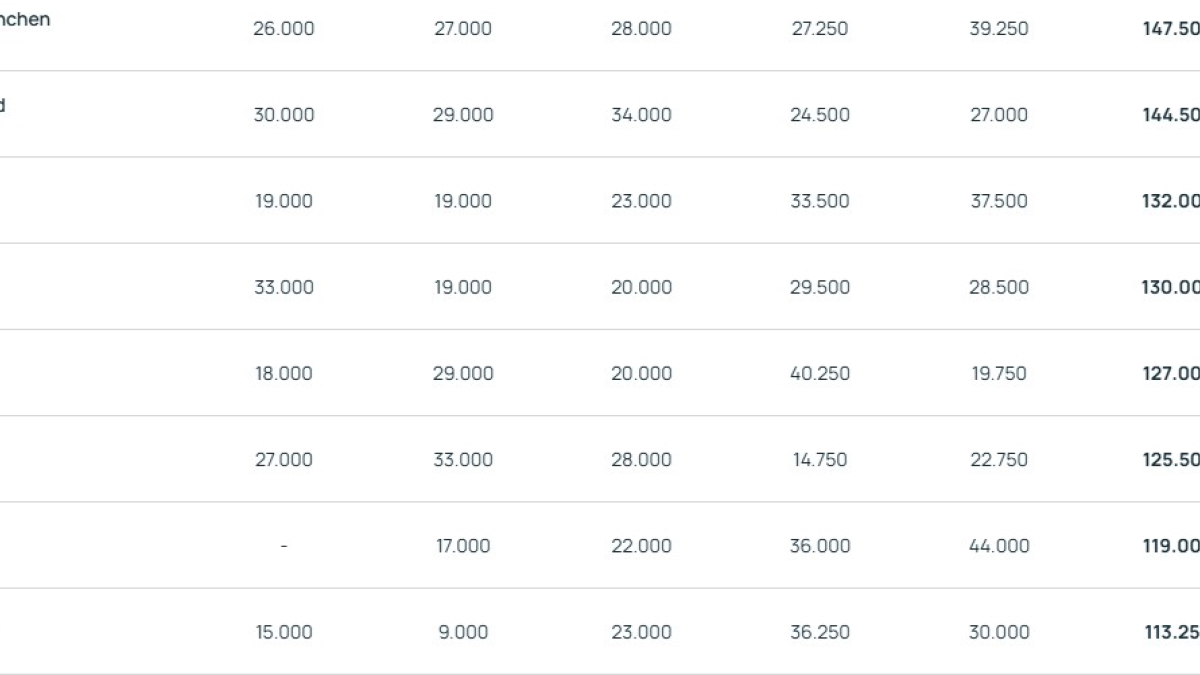Select the 24.500 value
The image size is (1200, 675).
(820, 115)
